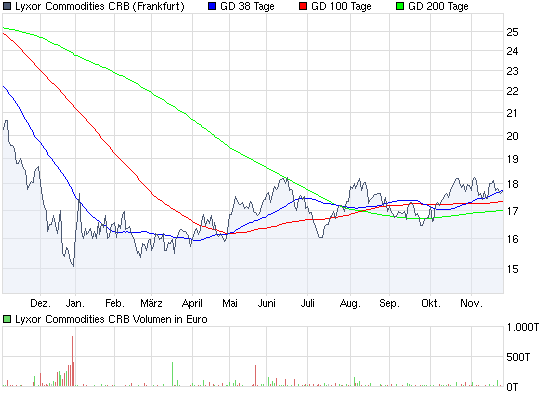Click the 'Nov.' month axis label
The image size is (545, 395).
[x=472, y=303]
